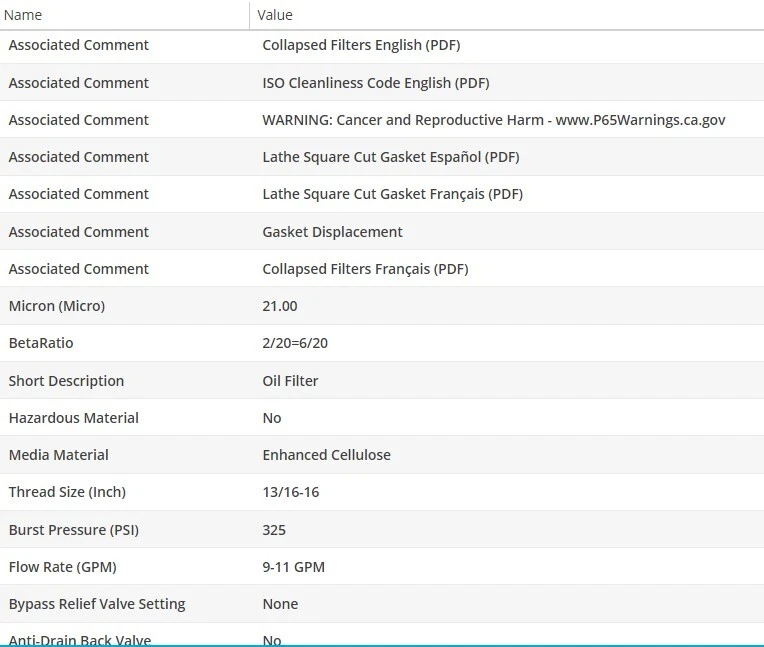Click the Oil Filter description value

(290, 381)
